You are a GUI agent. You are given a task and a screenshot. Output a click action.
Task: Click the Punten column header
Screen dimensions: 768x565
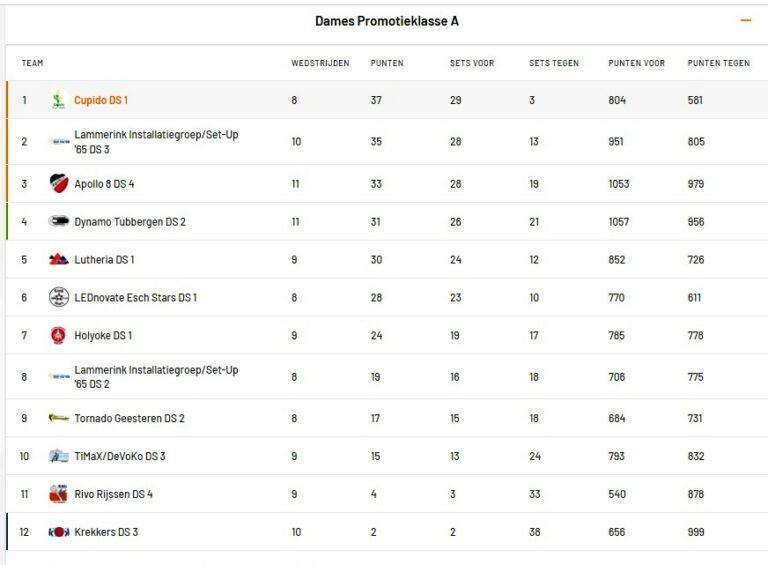click(387, 63)
